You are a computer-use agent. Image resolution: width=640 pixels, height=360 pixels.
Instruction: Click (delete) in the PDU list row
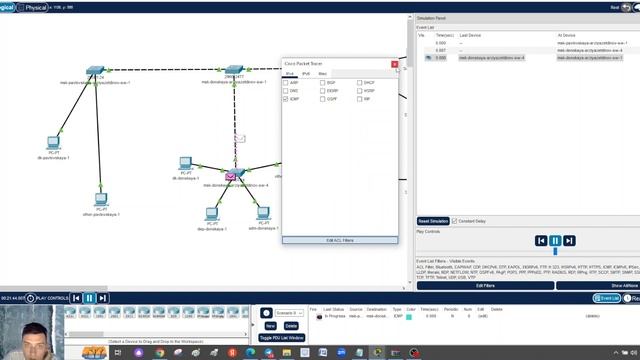click(x=592, y=316)
